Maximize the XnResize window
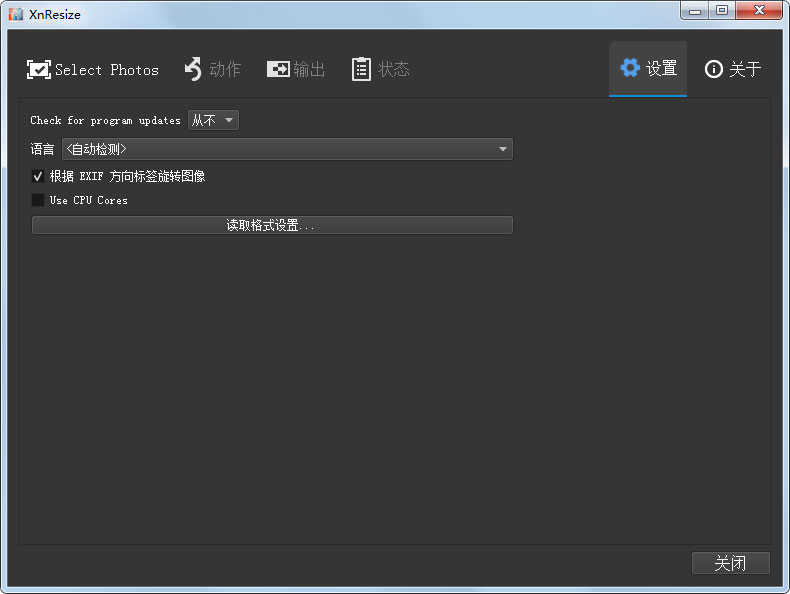Screen dimensions: 790x594 click(722, 11)
